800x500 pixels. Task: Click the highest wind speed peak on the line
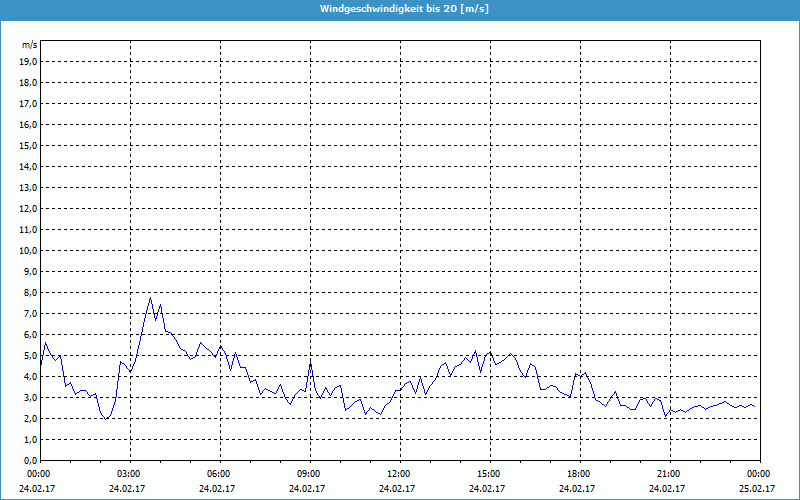151,298
